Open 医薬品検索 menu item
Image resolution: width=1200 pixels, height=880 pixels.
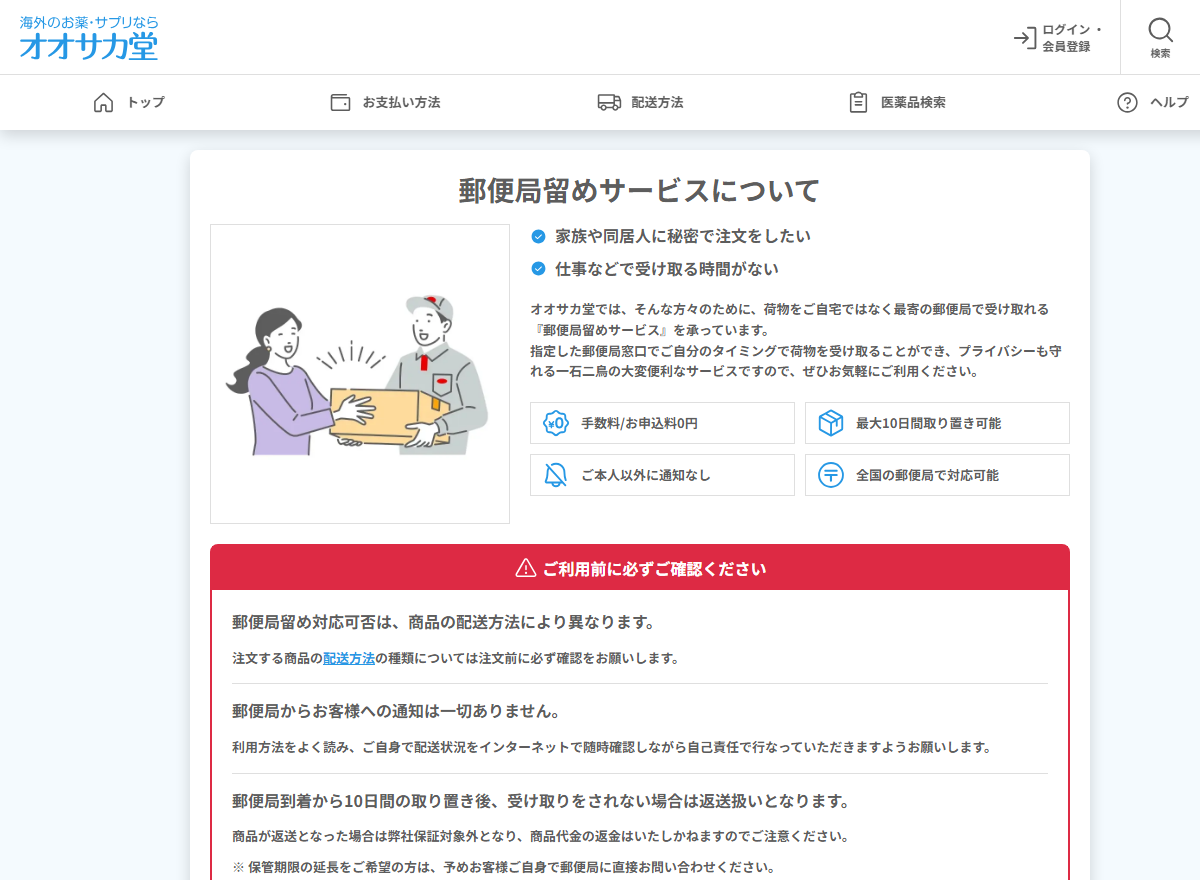913,102
